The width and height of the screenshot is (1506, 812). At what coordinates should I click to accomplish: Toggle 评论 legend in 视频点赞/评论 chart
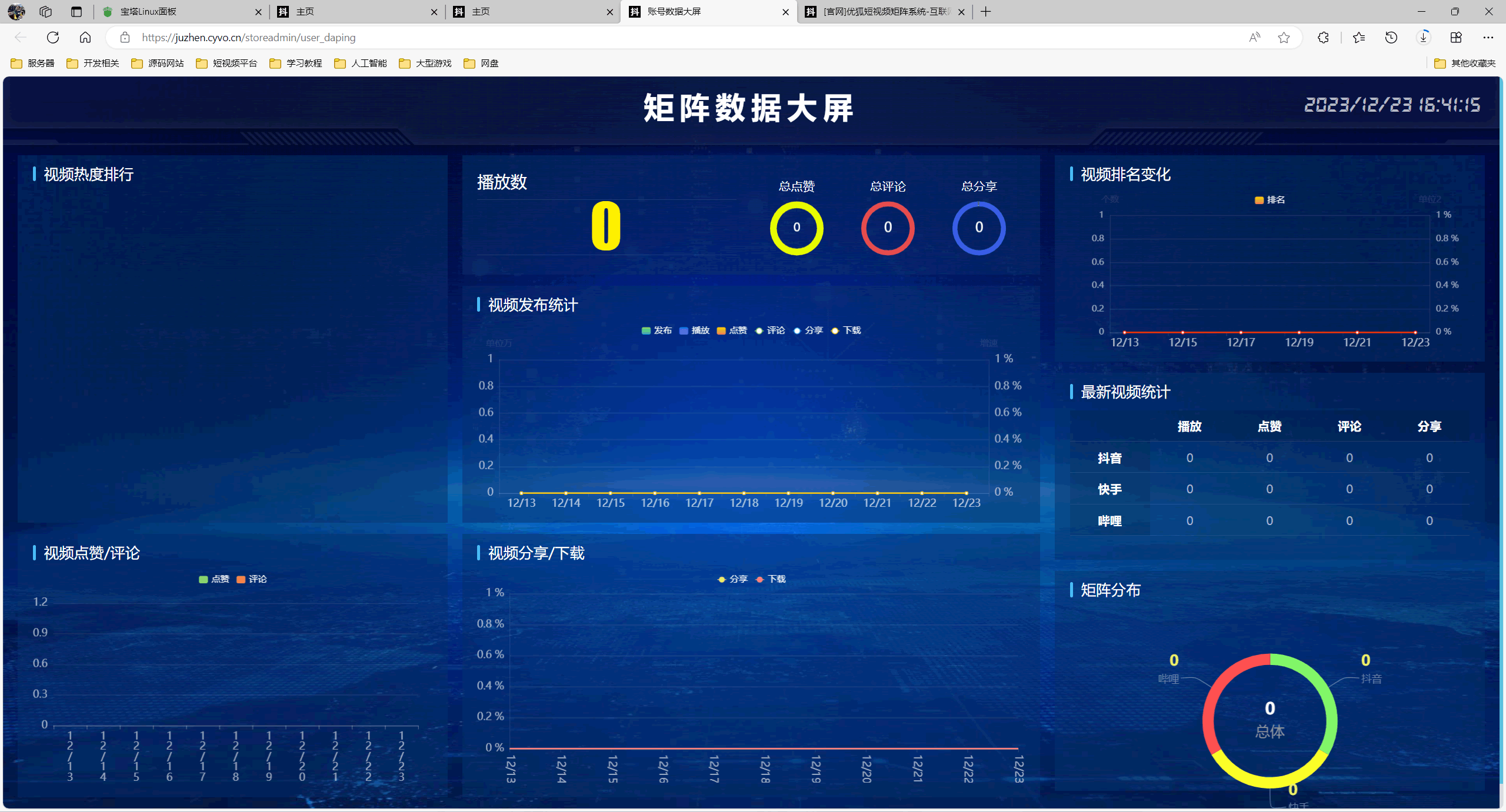[x=251, y=579]
